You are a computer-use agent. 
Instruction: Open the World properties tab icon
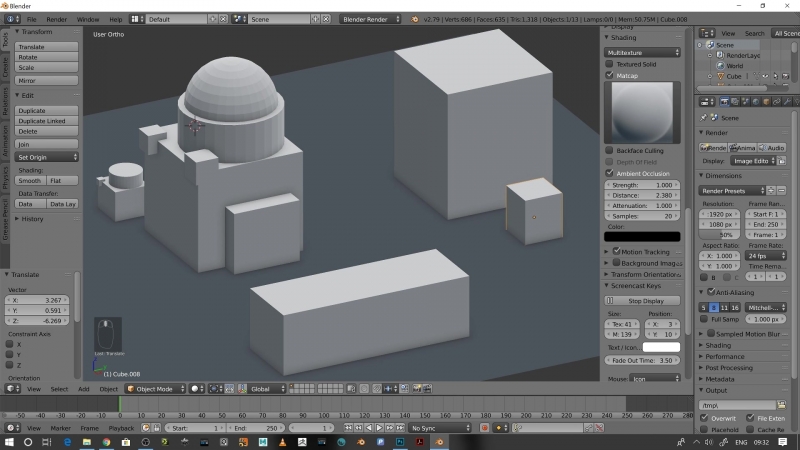point(756,102)
